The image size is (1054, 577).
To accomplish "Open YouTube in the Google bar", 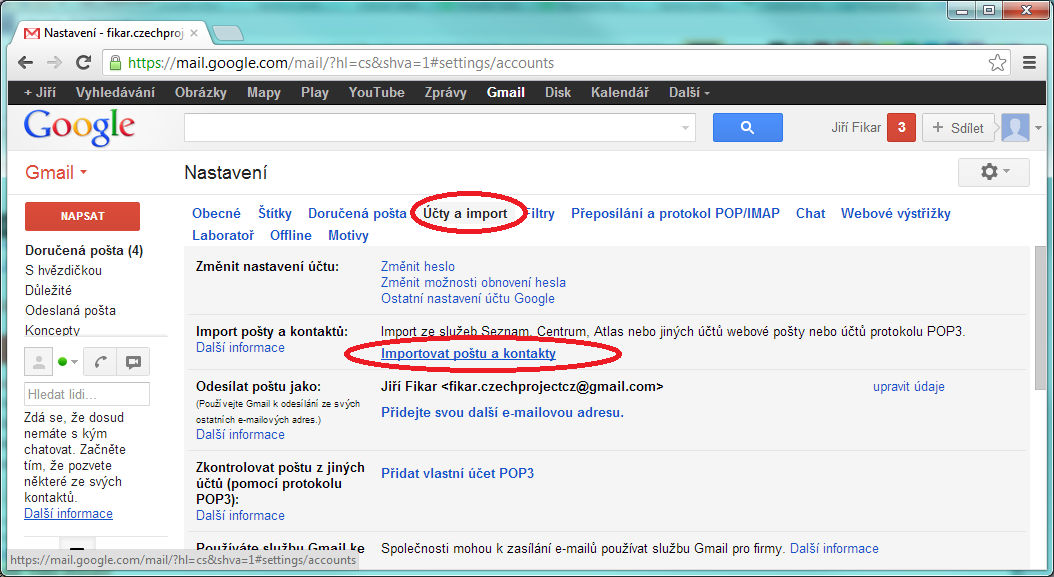I will coord(376,93).
